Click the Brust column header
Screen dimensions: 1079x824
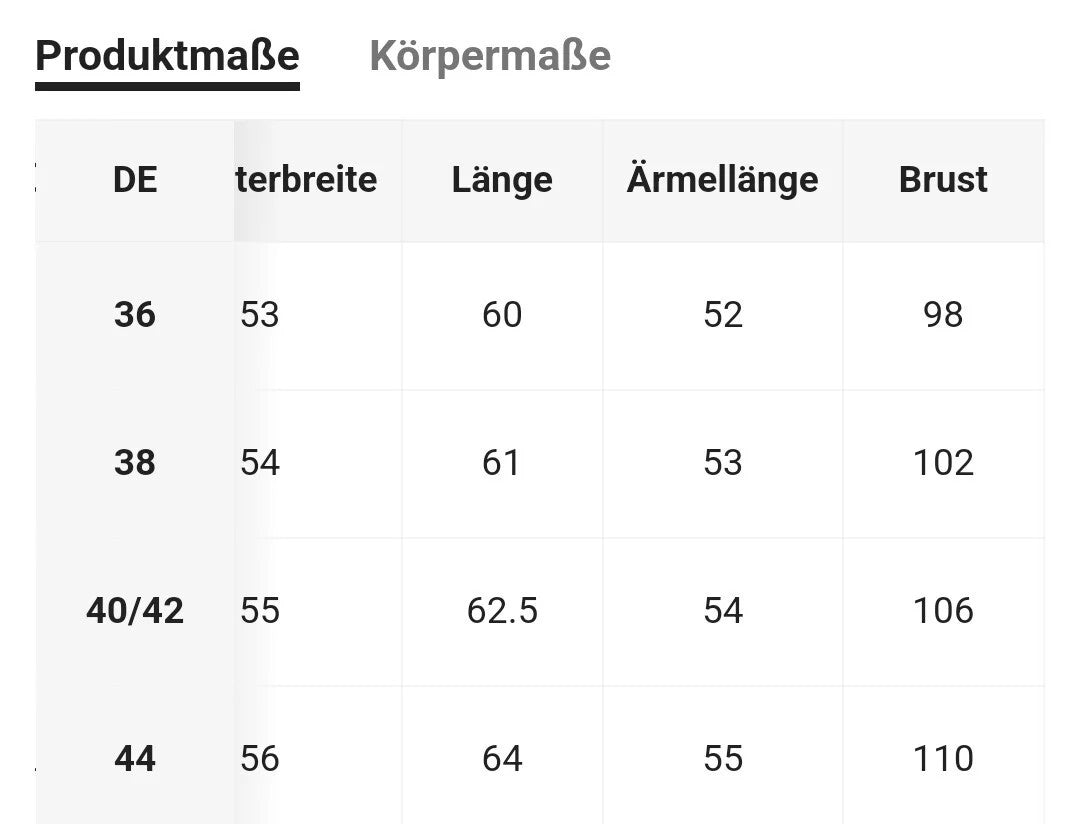pos(943,180)
